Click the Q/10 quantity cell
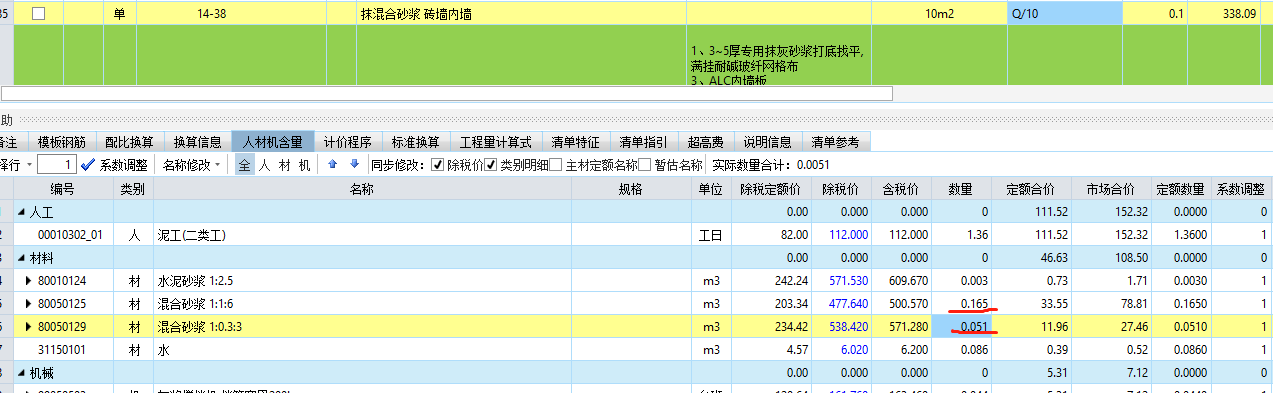Screen dimensions: 1273x393 (1064, 14)
